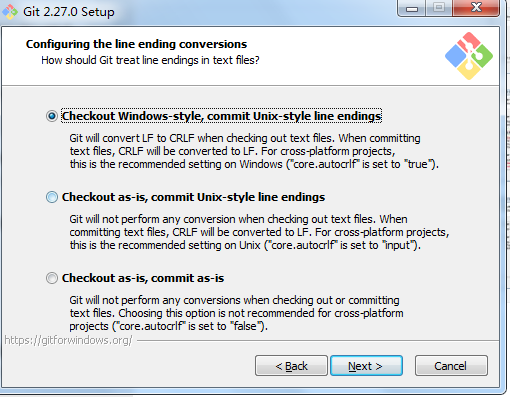Choose the Checkout as-is, commit Unix-style radio circle

(52, 197)
